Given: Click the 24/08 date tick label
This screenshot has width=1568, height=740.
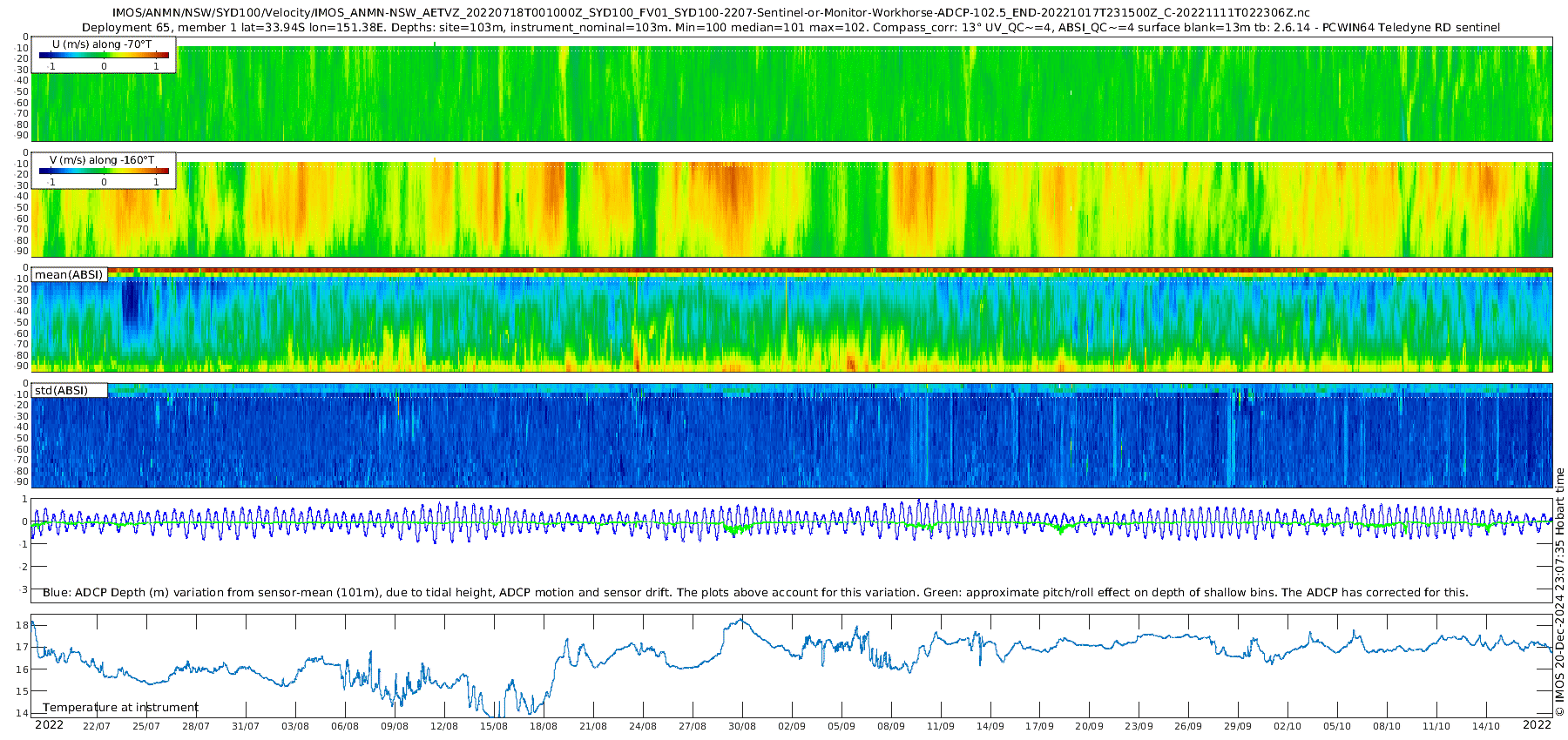Looking at the screenshot, I should coord(643,726).
